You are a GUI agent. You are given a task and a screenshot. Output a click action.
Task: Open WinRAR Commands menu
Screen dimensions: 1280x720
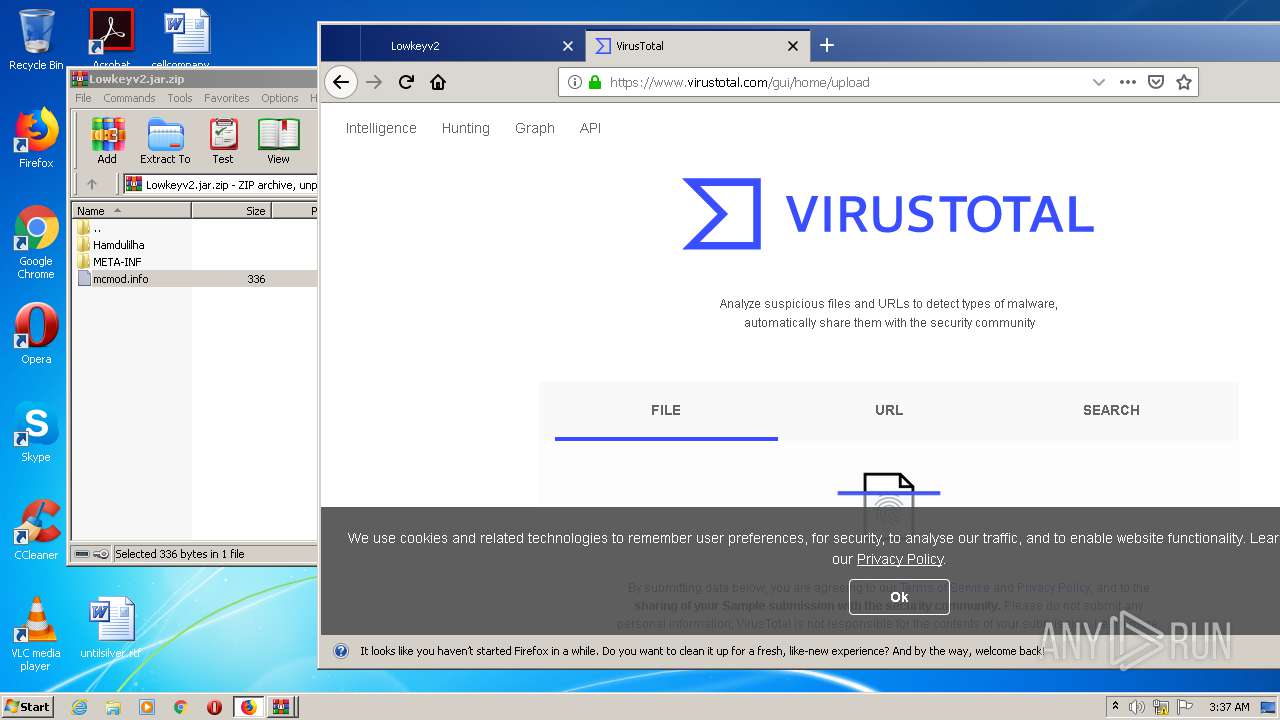coord(129,98)
